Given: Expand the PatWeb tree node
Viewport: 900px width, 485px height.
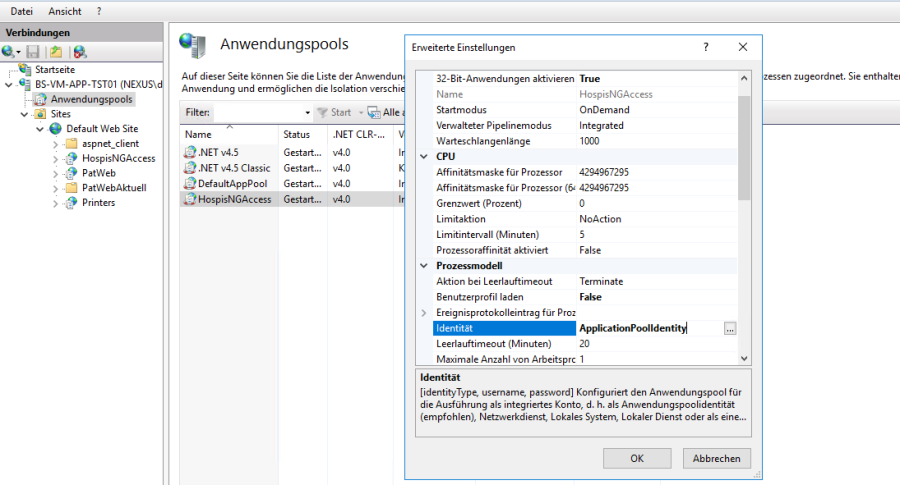Looking at the screenshot, I should 56,173.
